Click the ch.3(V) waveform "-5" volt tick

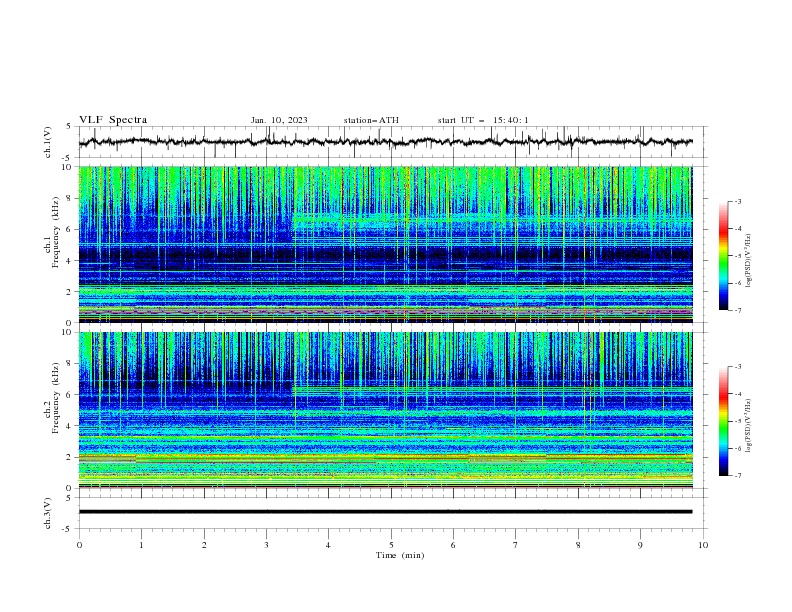[x=68, y=529]
